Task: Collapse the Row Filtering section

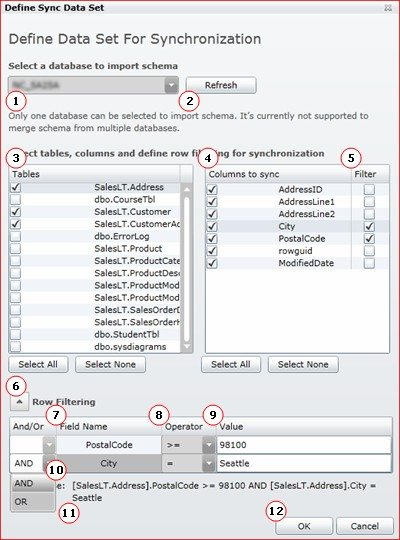Action: pos(19,402)
